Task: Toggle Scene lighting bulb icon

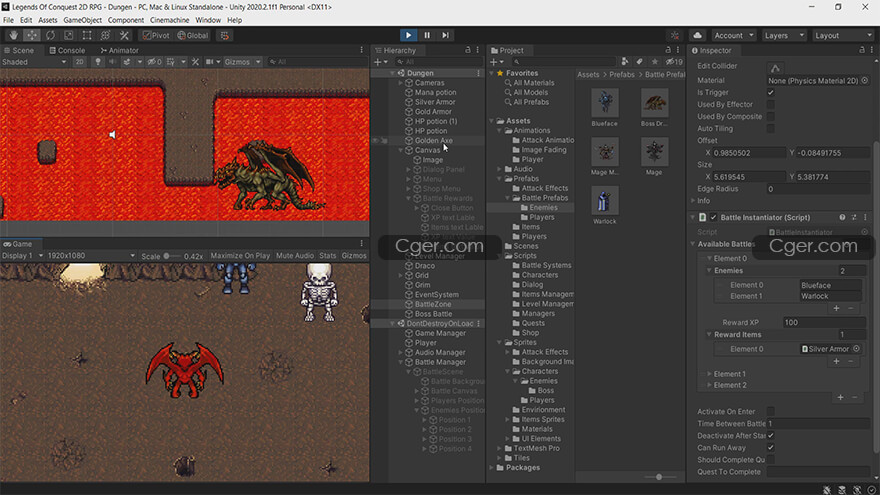Action: click(98, 62)
